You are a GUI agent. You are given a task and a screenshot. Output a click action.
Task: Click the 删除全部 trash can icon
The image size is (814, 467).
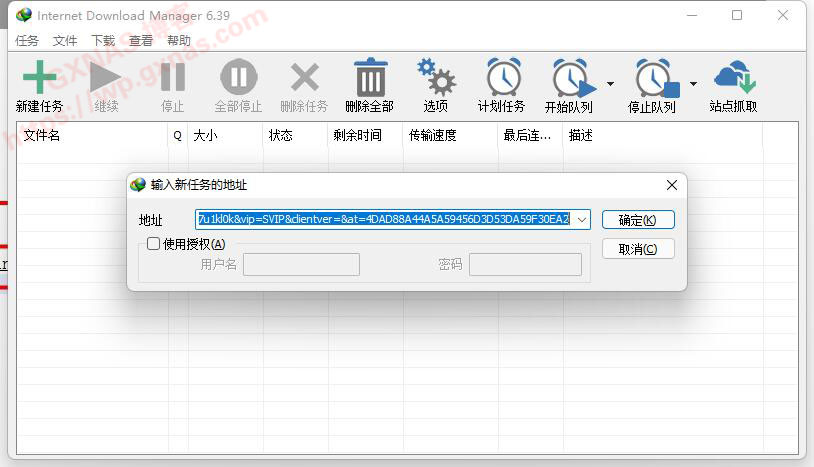pos(370,78)
